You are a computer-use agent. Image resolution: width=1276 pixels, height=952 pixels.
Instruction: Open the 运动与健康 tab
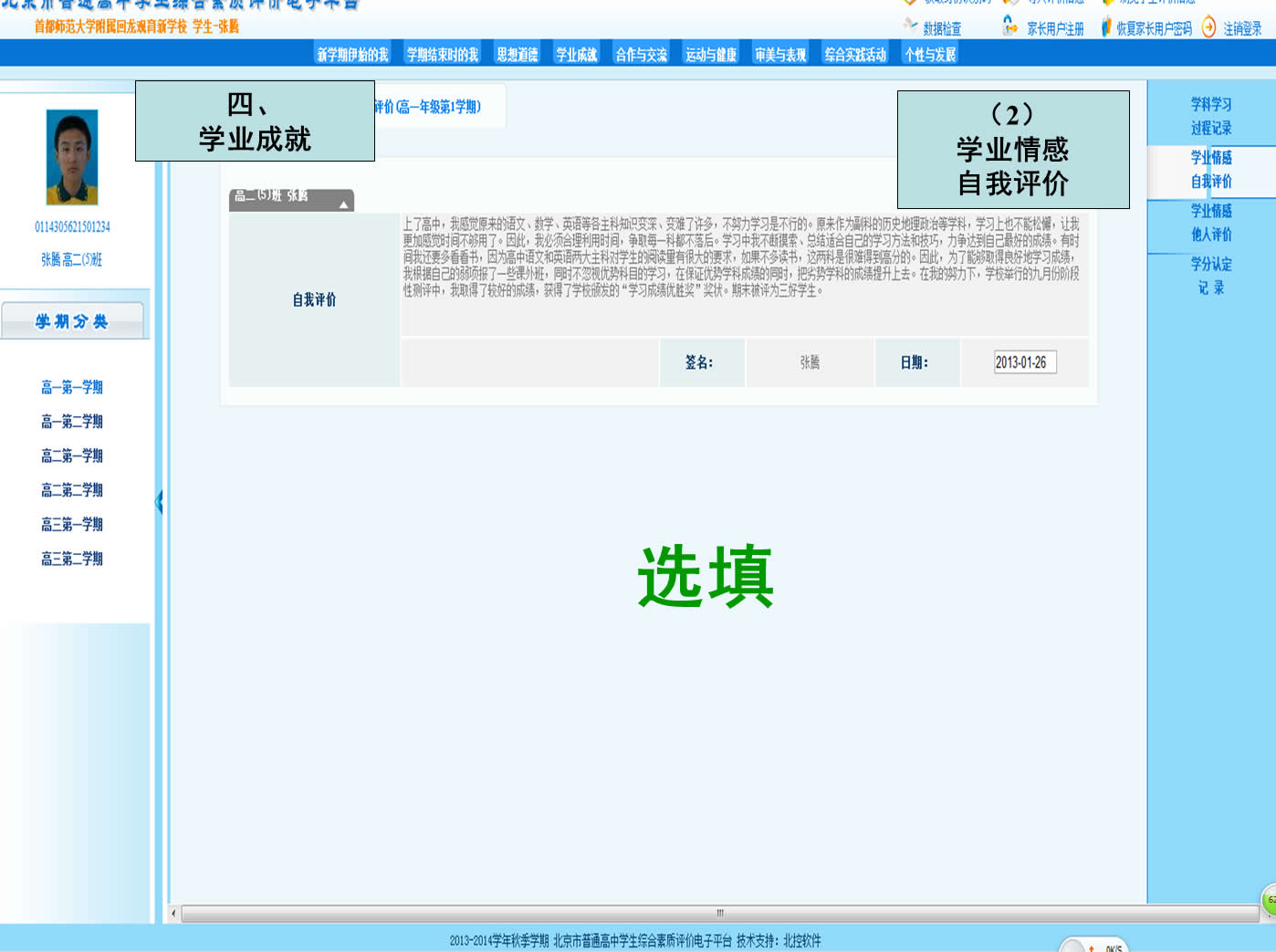click(x=711, y=55)
